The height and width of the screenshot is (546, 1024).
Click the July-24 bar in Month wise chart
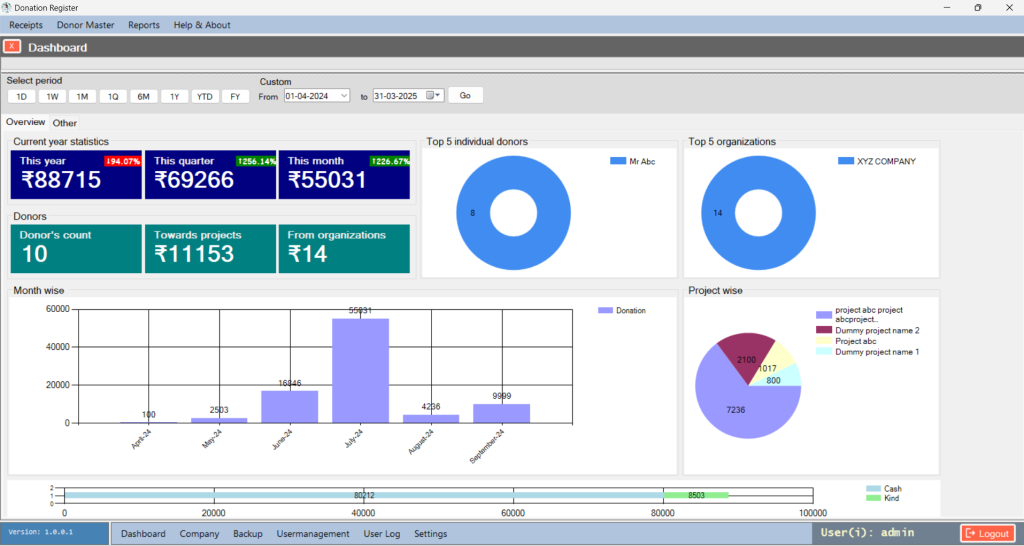pos(360,370)
